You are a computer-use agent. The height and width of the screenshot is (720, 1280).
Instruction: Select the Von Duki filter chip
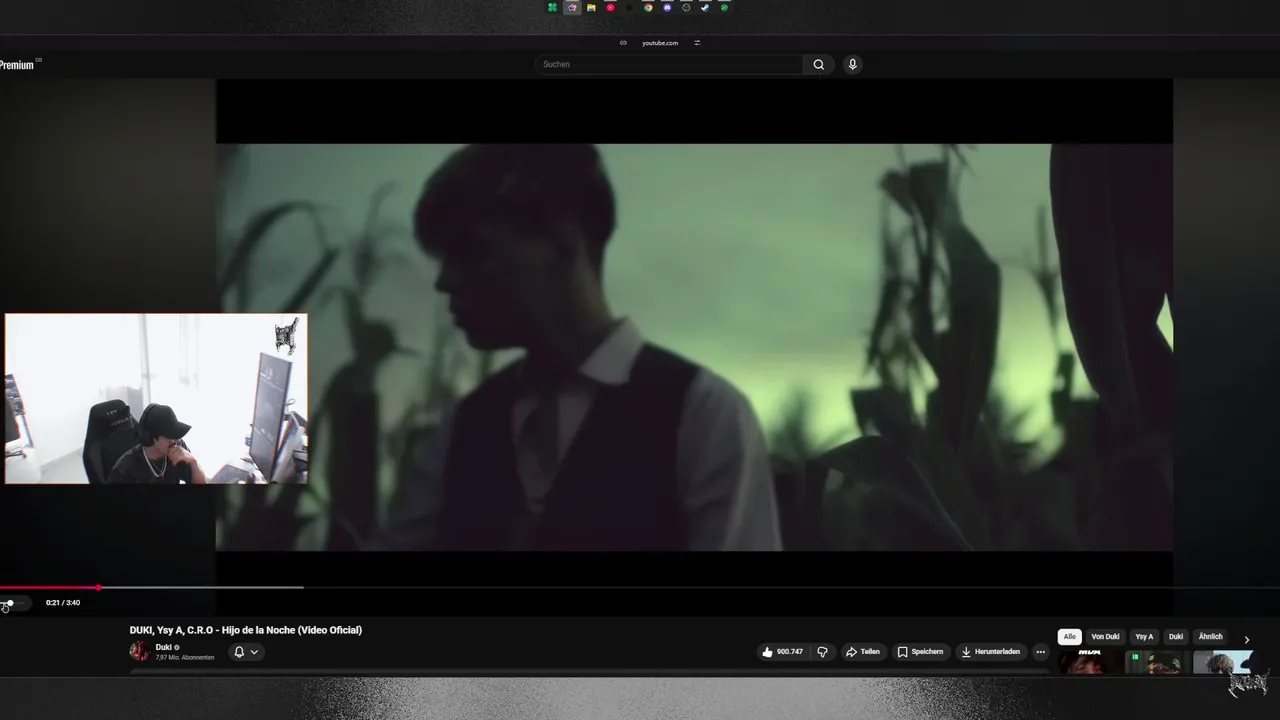click(1105, 637)
